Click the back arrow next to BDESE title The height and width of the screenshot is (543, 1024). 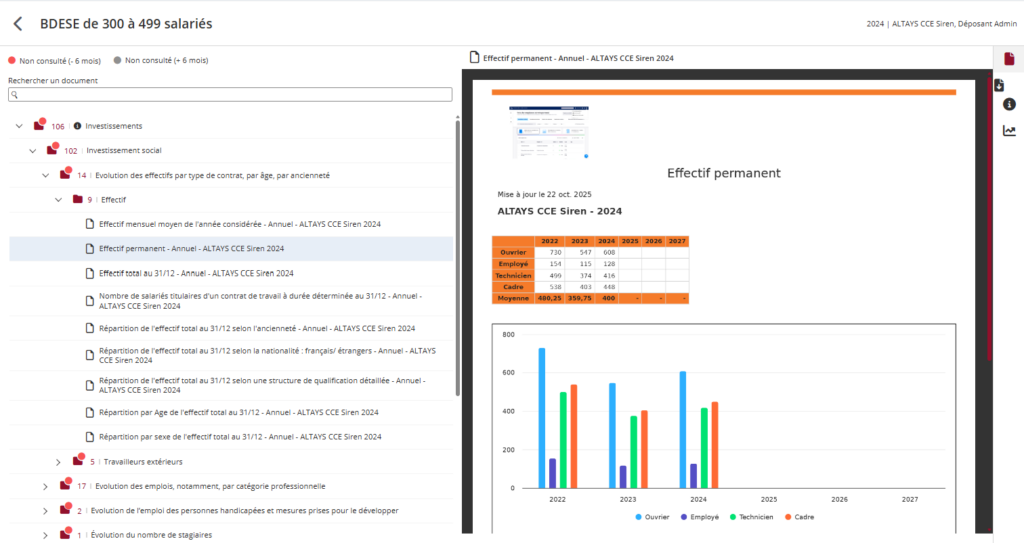point(17,23)
